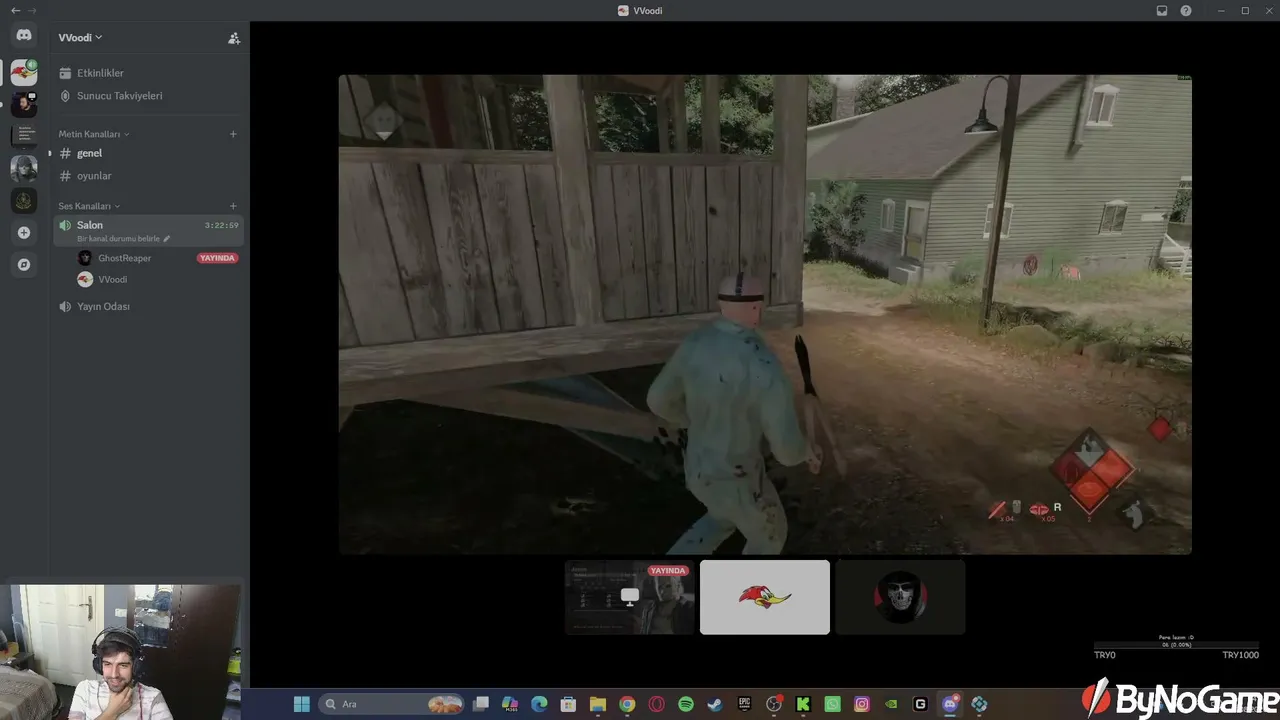Image resolution: width=1280 pixels, height=720 pixels.
Task: Open VVoodi server dropdown menu
Action: pos(80,38)
